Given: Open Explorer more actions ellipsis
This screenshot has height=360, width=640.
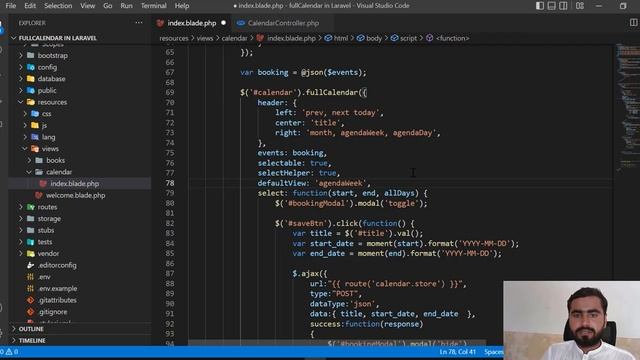Looking at the screenshot, I should click(x=139, y=23).
